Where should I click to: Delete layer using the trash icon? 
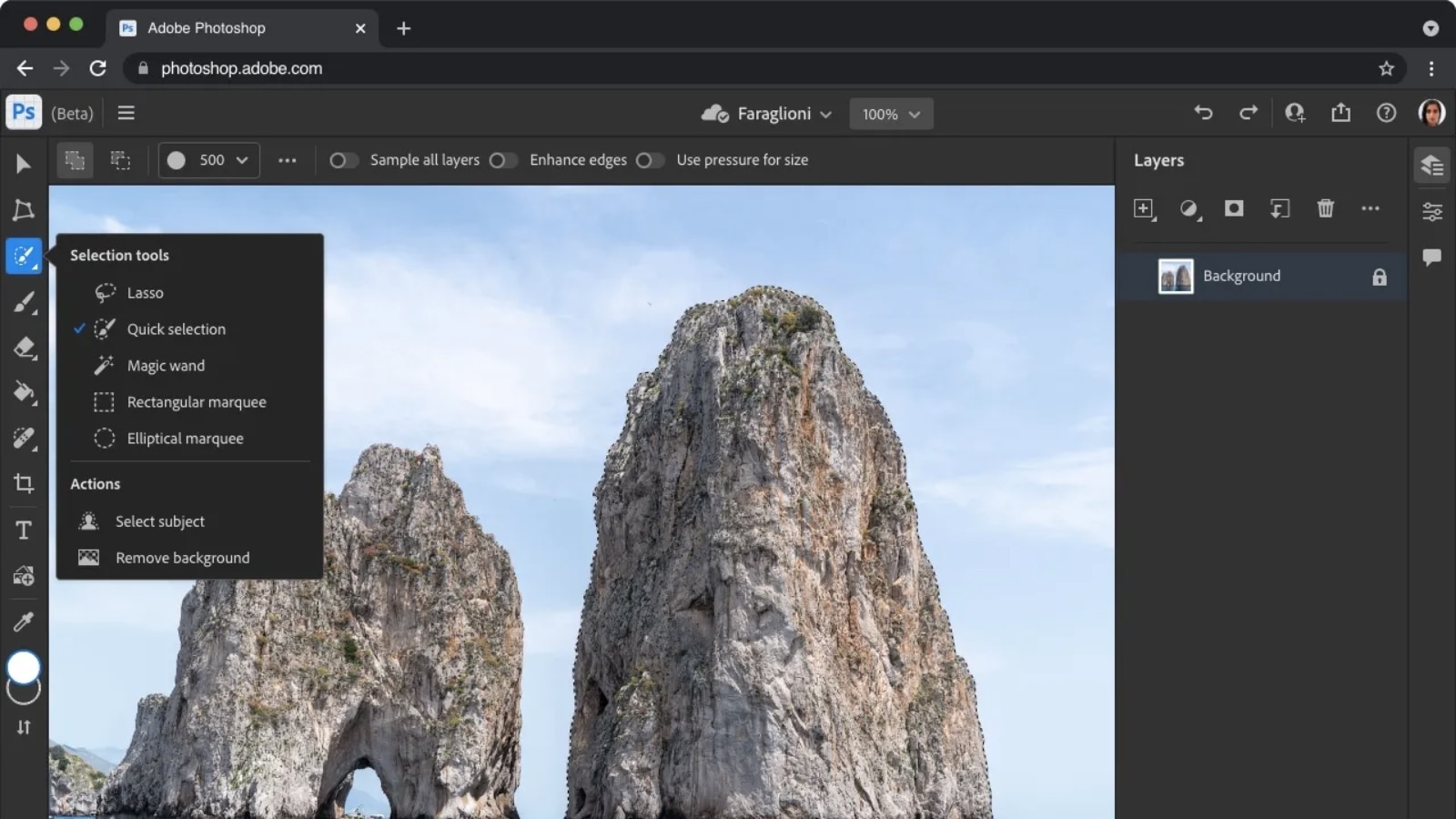pyautogui.click(x=1325, y=208)
